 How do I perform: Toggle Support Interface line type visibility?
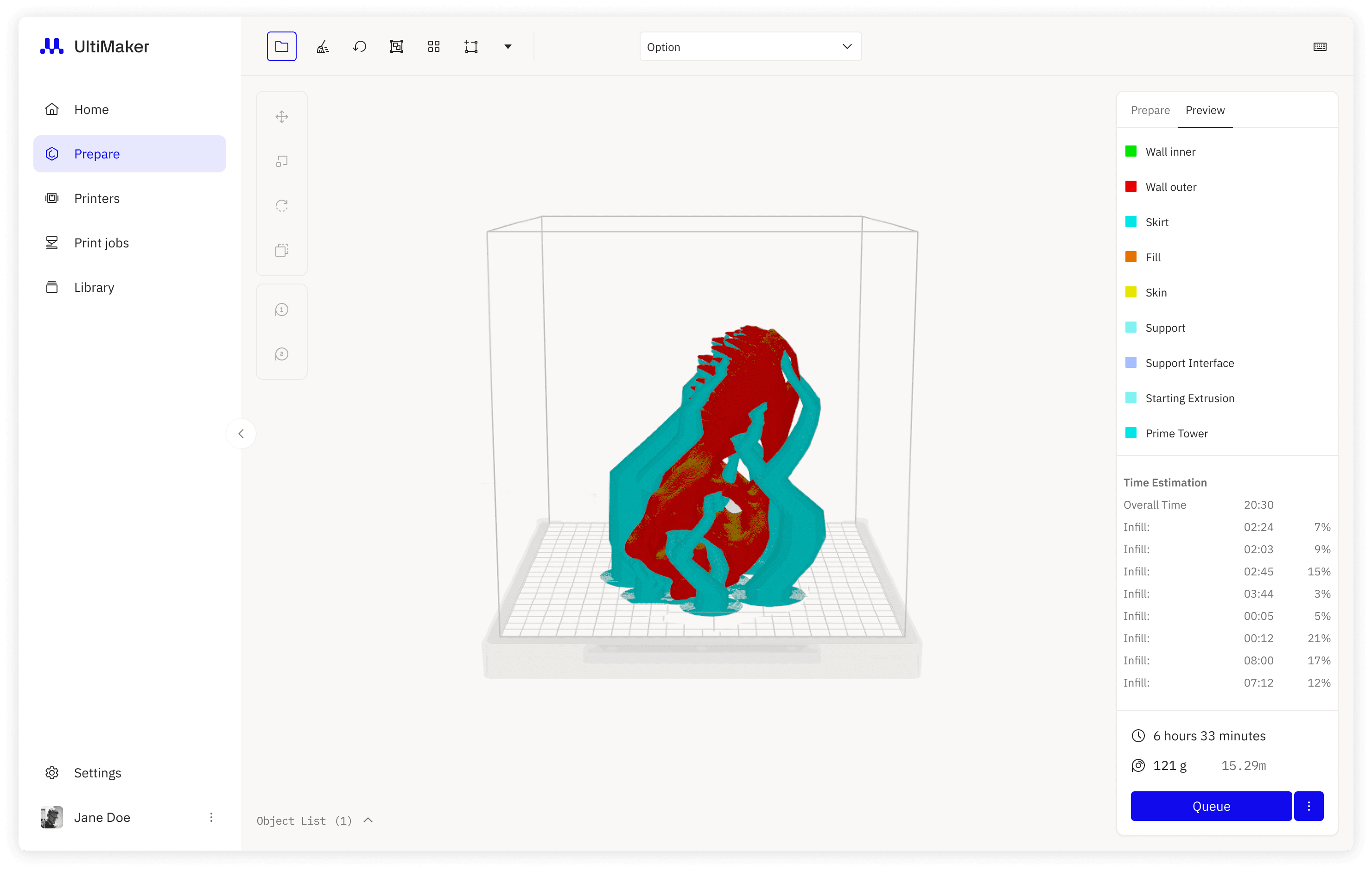[x=1189, y=363]
